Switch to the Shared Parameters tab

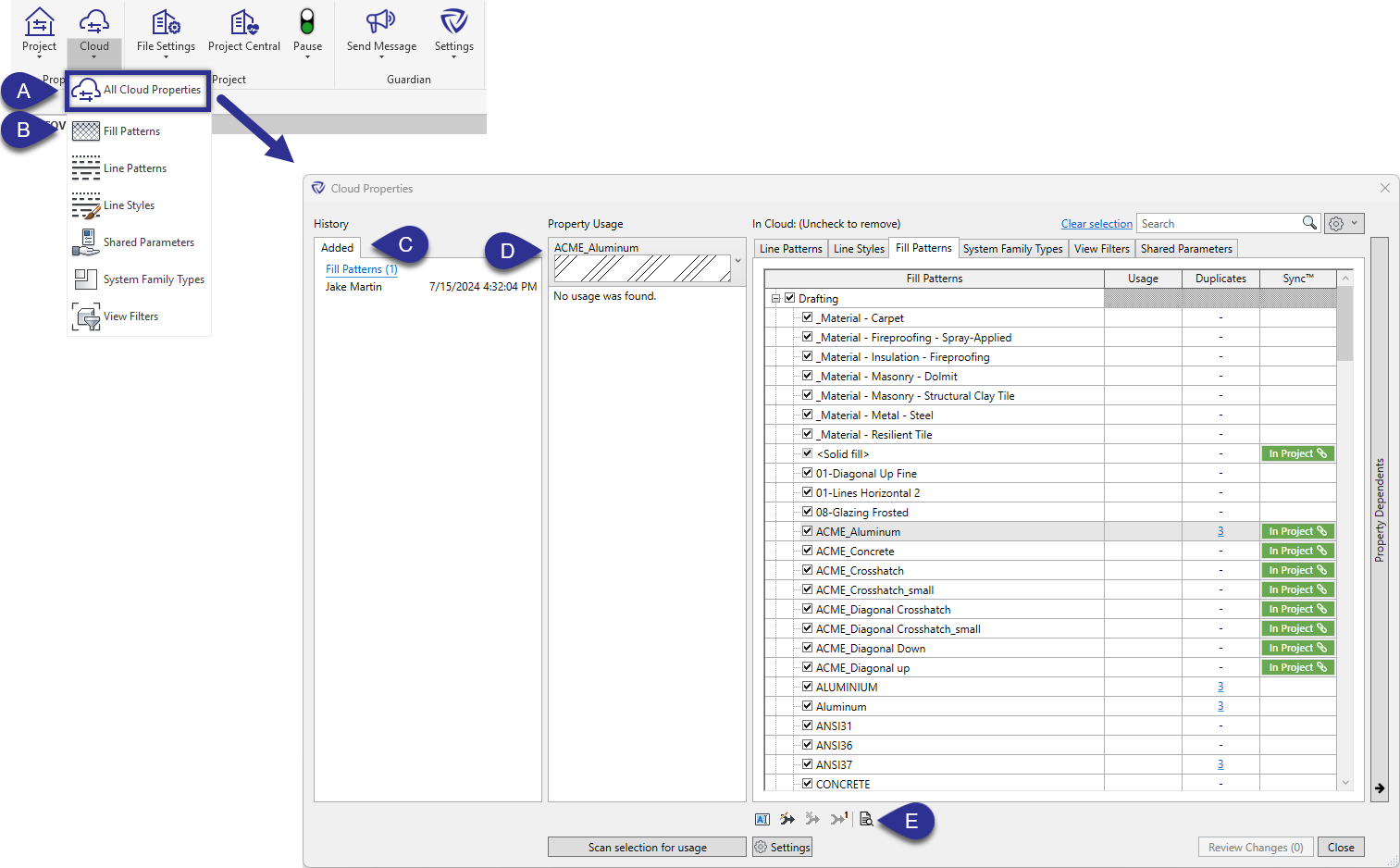pos(1186,248)
